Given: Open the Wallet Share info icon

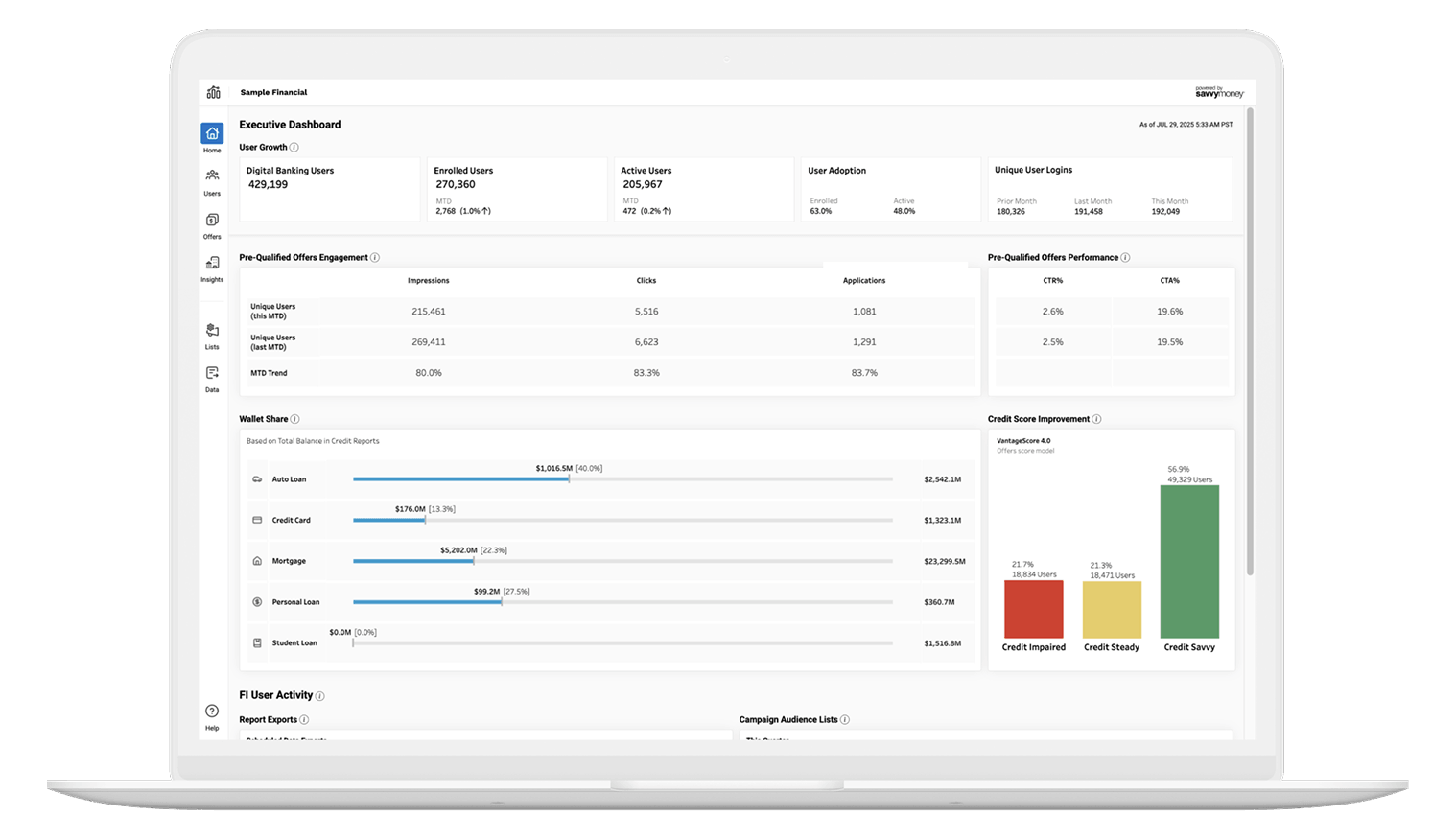Looking at the screenshot, I should click(294, 419).
